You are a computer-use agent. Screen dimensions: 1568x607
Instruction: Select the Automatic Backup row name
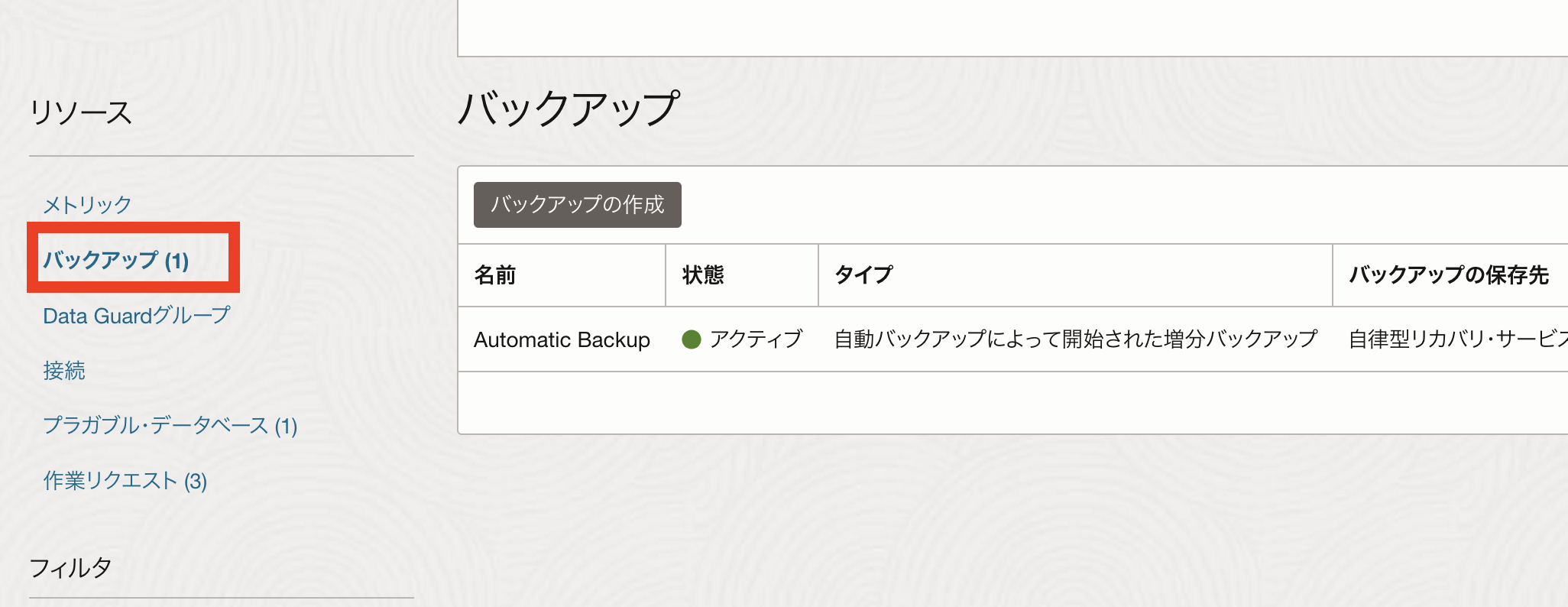[x=562, y=339]
